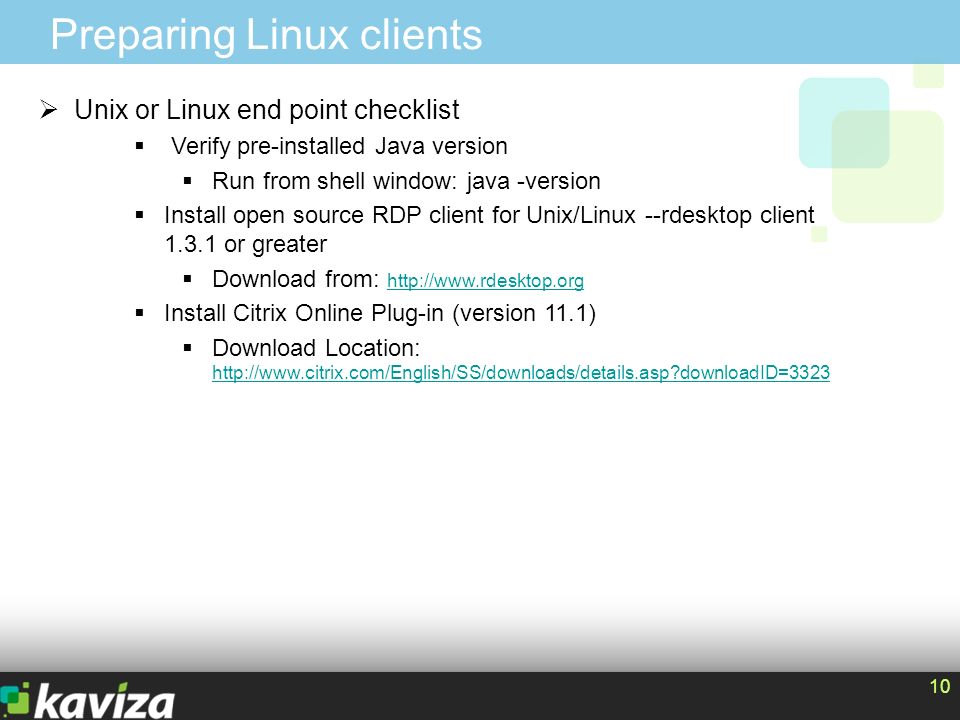Viewport: 960px width, 720px height.
Task: Click the slide number 10
Action: 940,686
